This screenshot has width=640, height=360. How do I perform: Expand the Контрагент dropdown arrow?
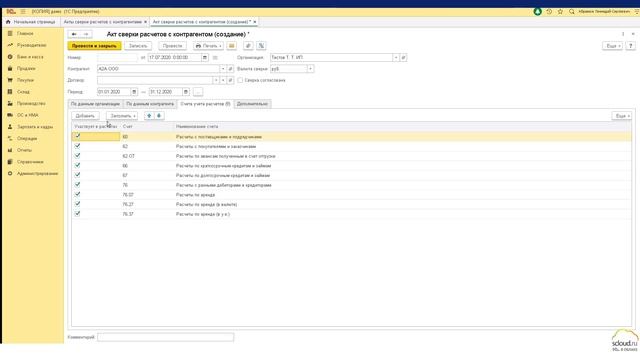[223, 69]
